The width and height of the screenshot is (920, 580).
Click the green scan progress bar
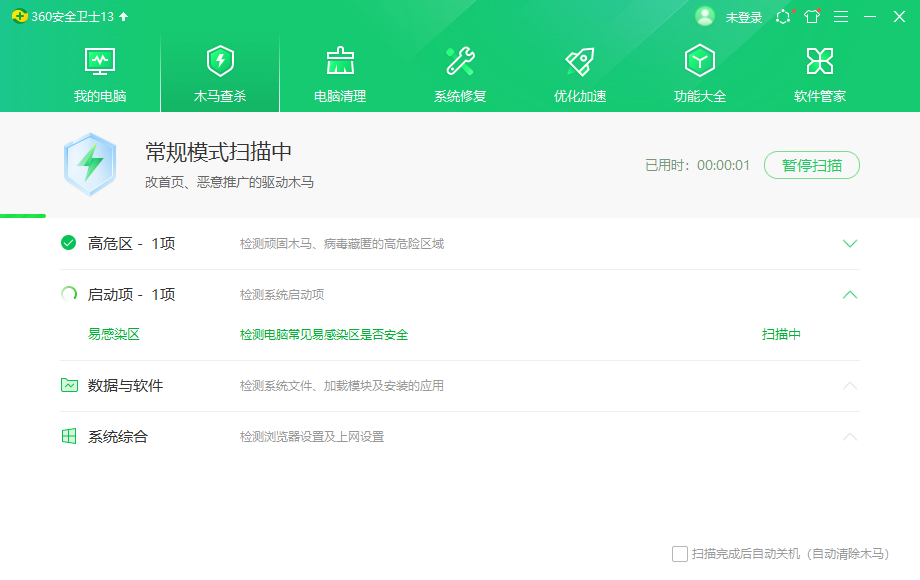(23, 215)
